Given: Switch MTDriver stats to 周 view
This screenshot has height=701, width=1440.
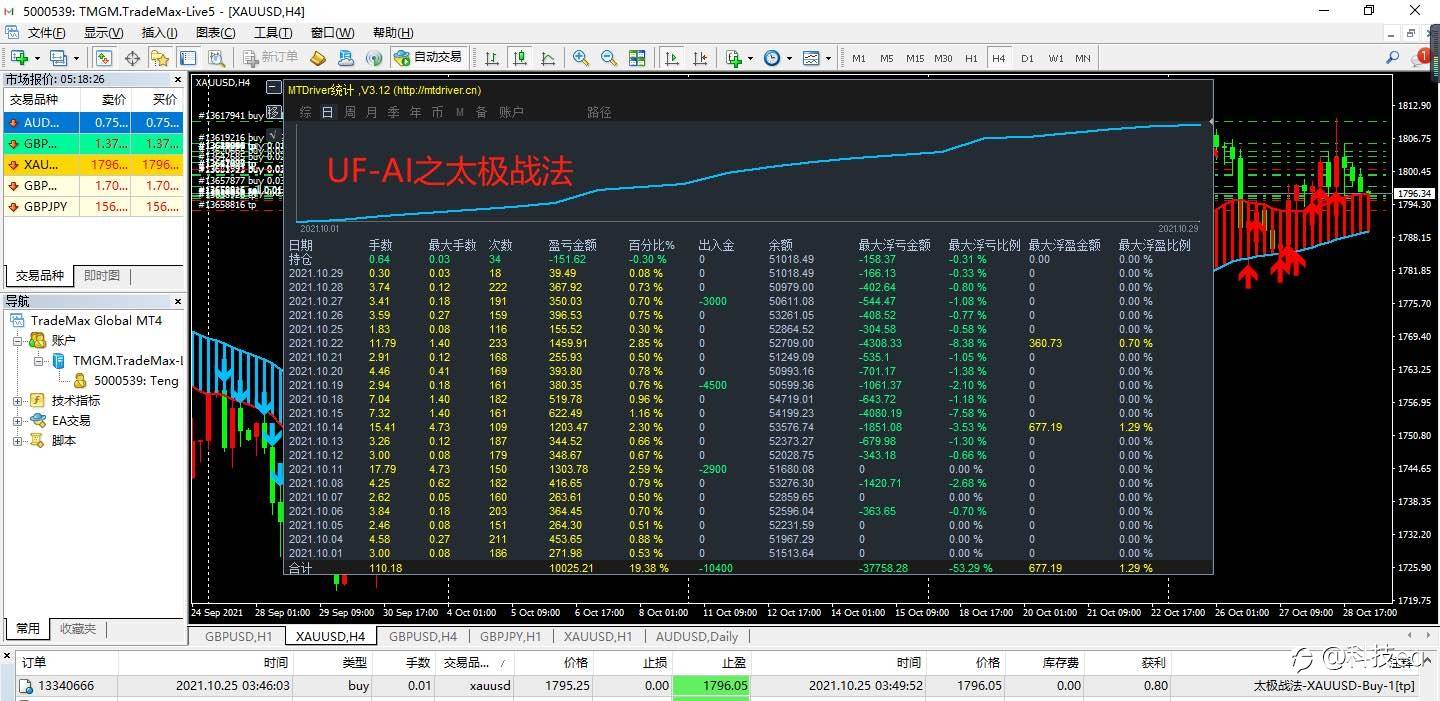Looking at the screenshot, I should [350, 112].
